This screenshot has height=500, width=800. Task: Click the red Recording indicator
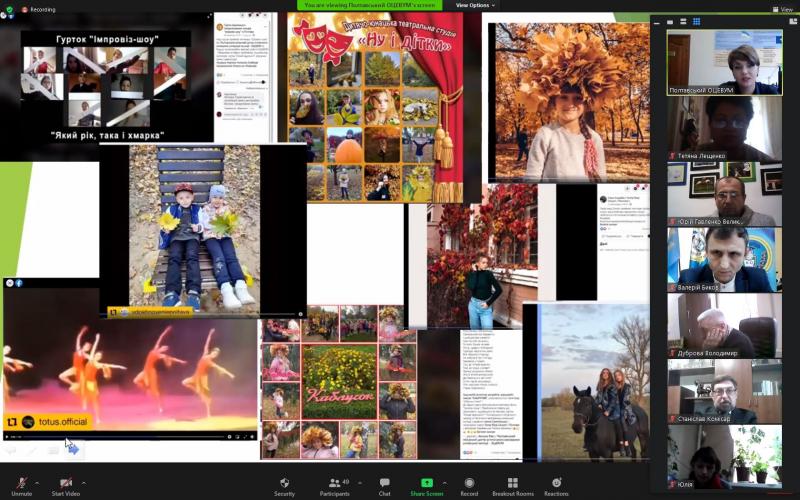[39, 9]
